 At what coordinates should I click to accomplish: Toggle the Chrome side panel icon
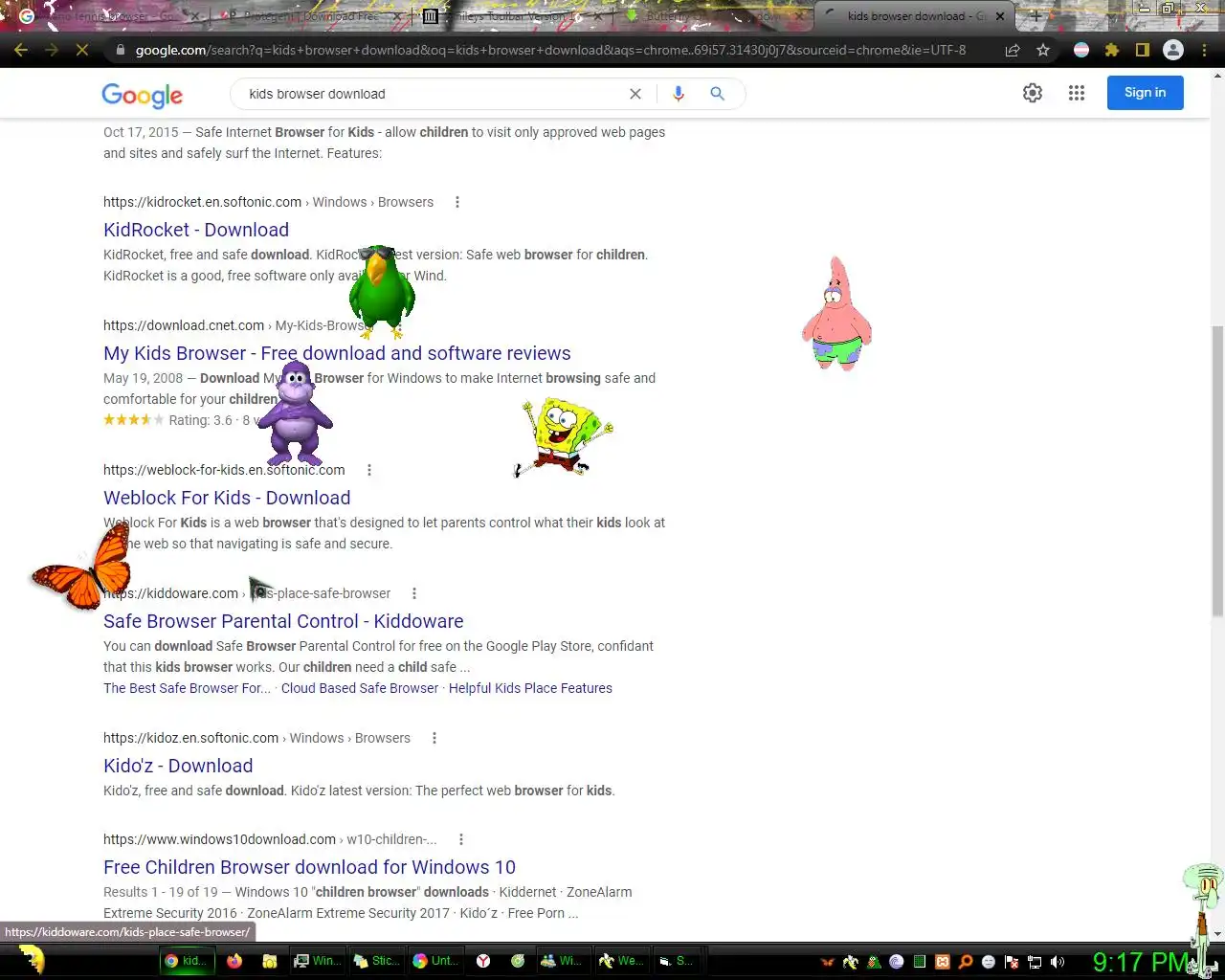(x=1143, y=50)
